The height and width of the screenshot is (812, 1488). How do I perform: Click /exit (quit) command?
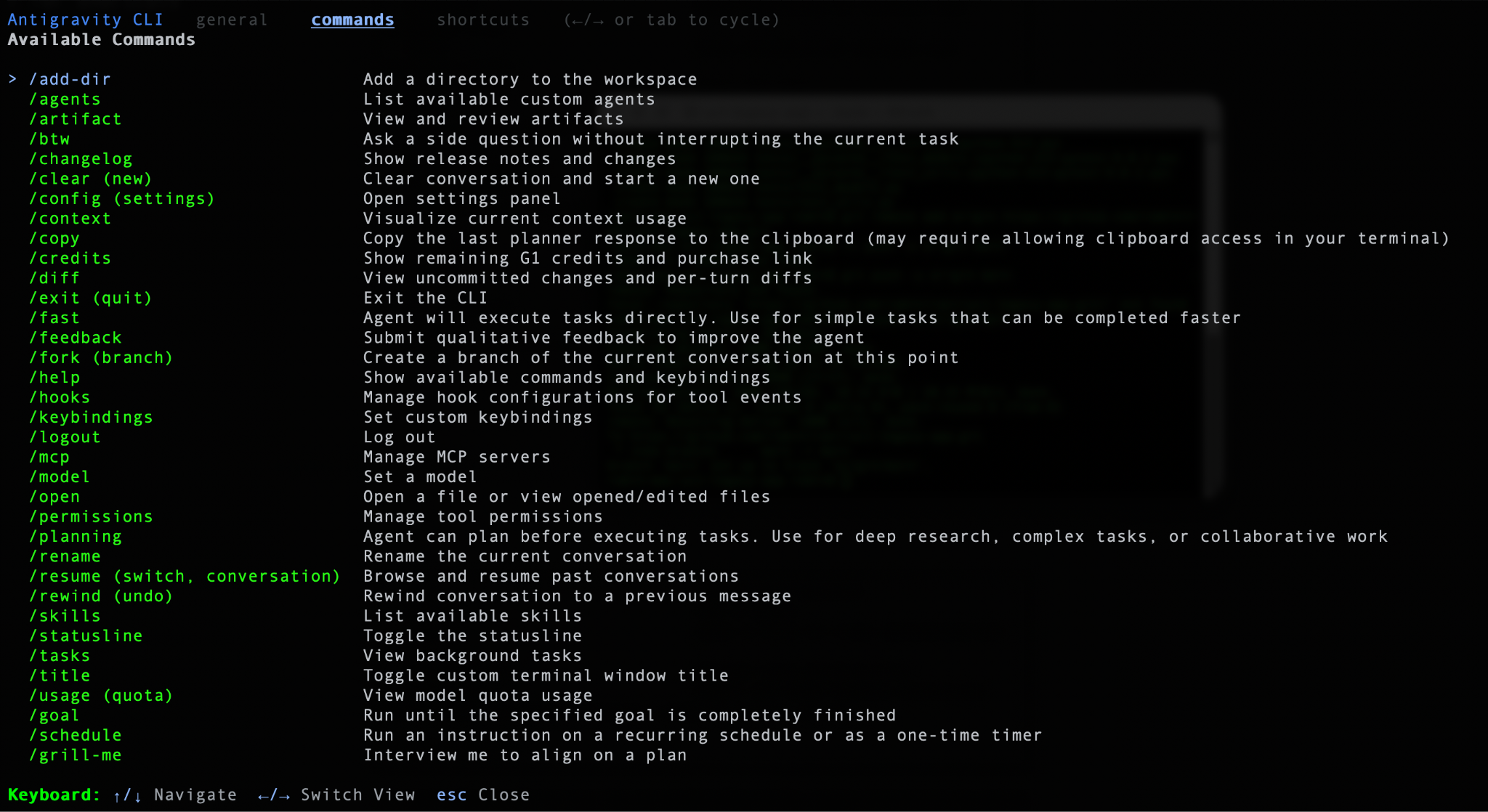pyautogui.click(x=91, y=298)
